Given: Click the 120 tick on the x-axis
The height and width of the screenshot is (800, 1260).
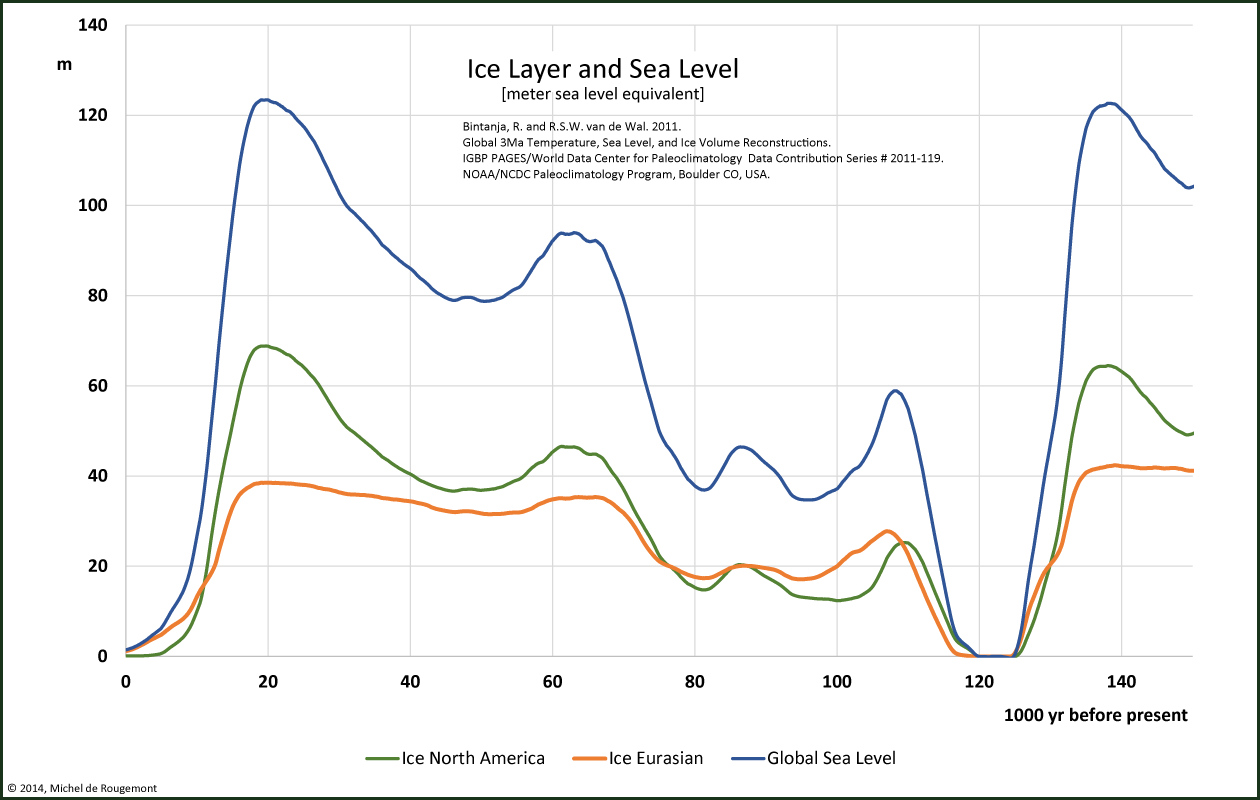Looking at the screenshot, I should pyautogui.click(x=979, y=682).
